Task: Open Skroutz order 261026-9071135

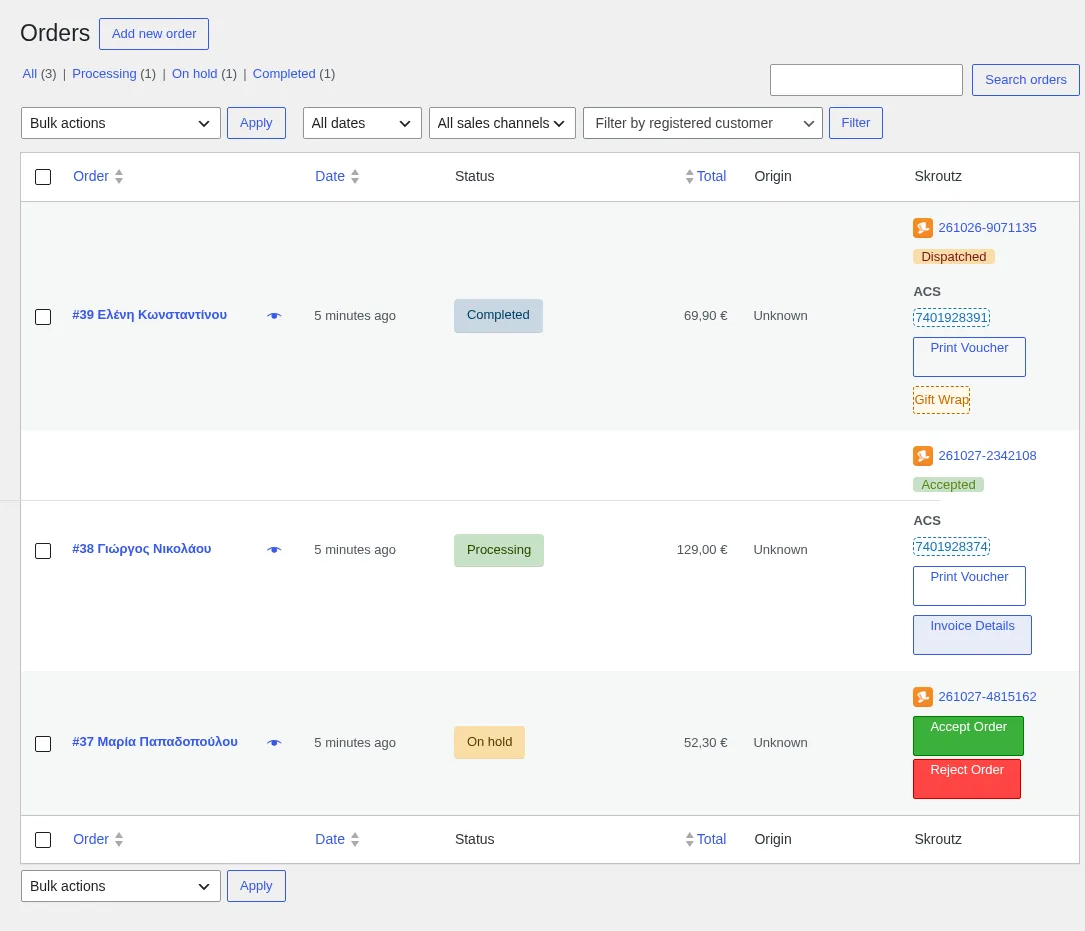Action: [x=987, y=228]
